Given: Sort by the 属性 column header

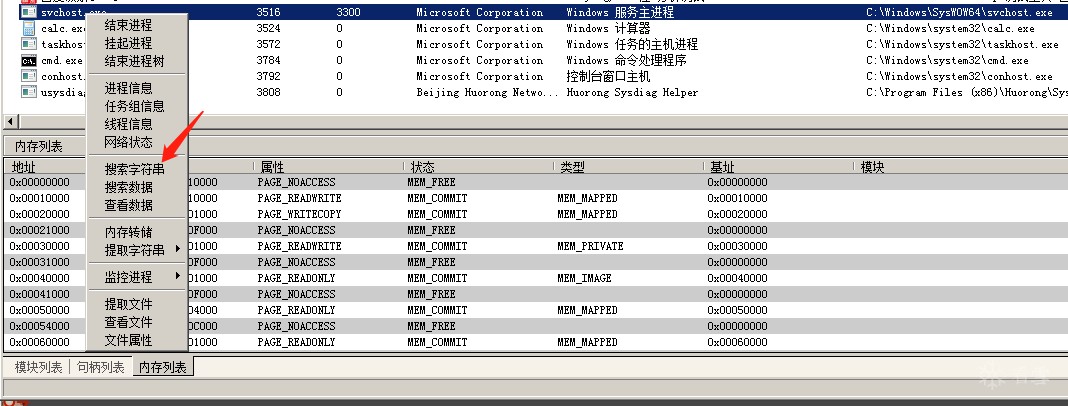Looking at the screenshot, I should (272, 167).
